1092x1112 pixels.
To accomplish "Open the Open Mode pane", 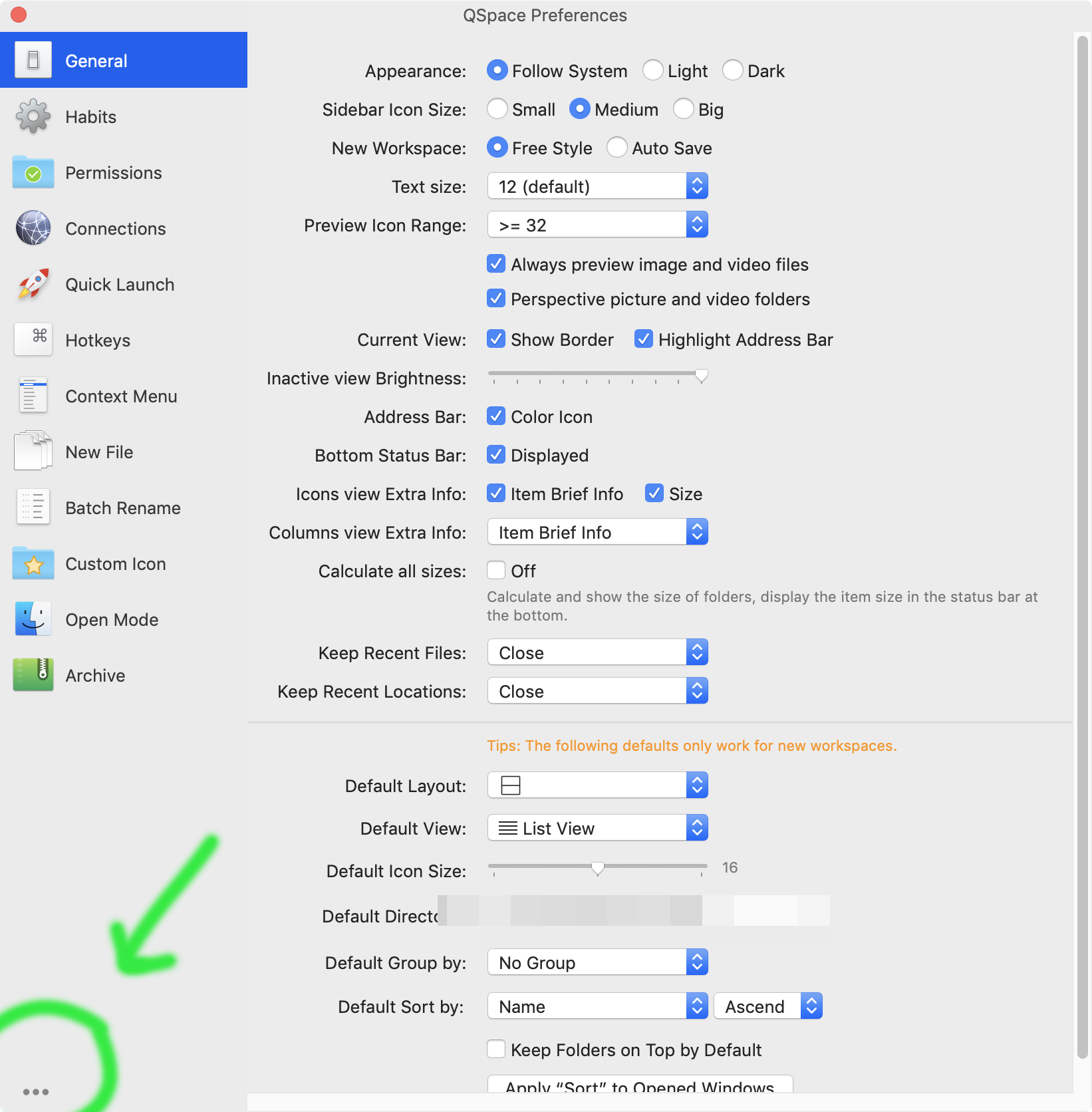I will pos(124,619).
